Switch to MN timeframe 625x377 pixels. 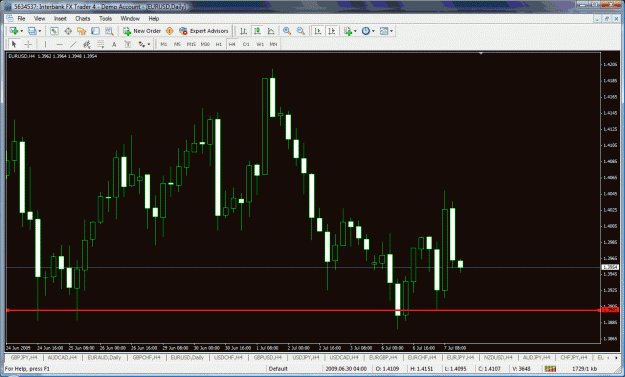pos(273,44)
